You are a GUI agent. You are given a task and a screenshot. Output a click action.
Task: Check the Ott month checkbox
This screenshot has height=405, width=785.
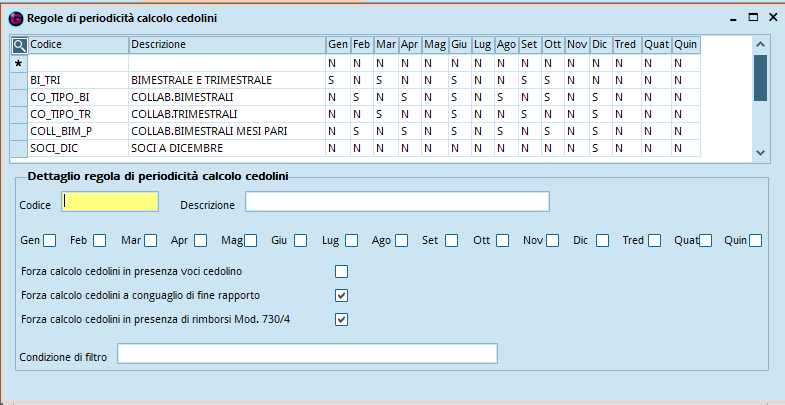(503, 241)
